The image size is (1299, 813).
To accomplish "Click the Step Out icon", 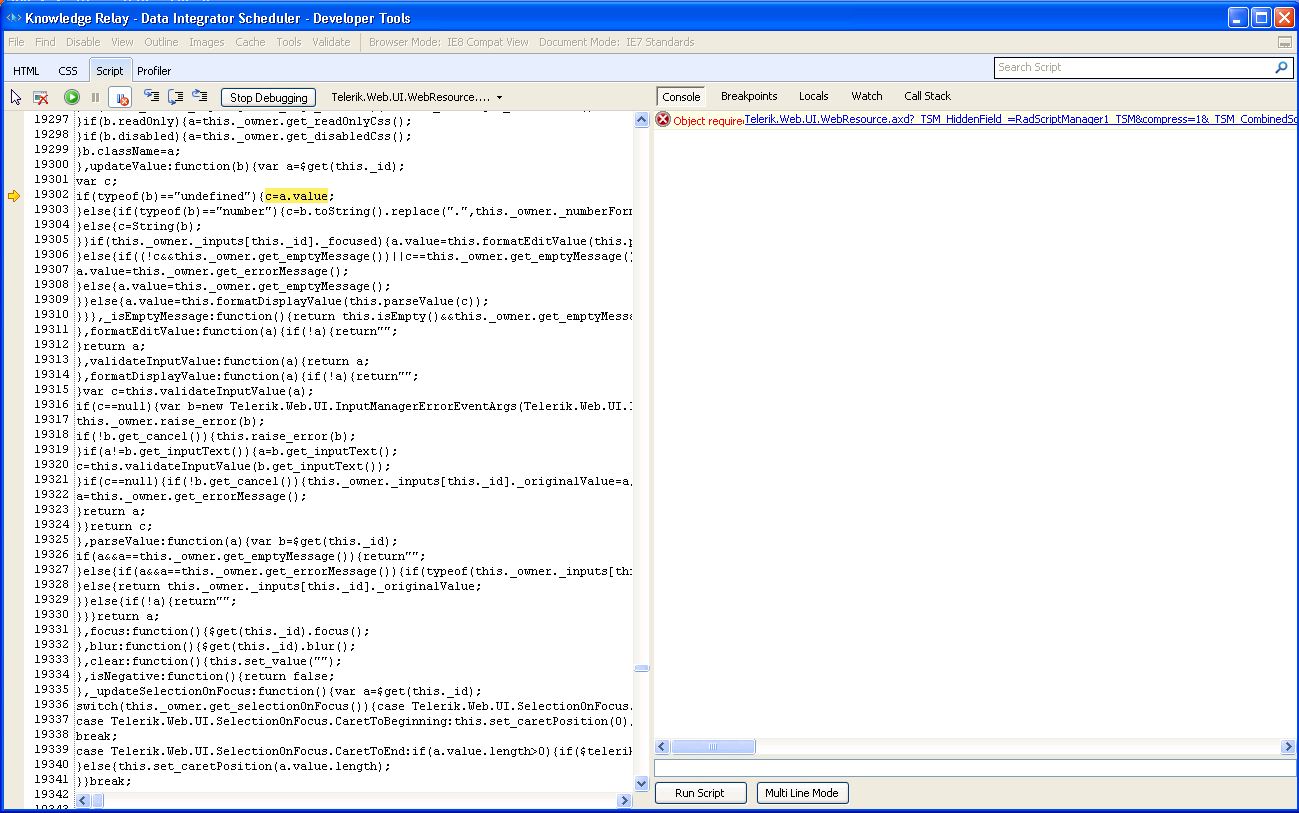I will click(x=200, y=96).
